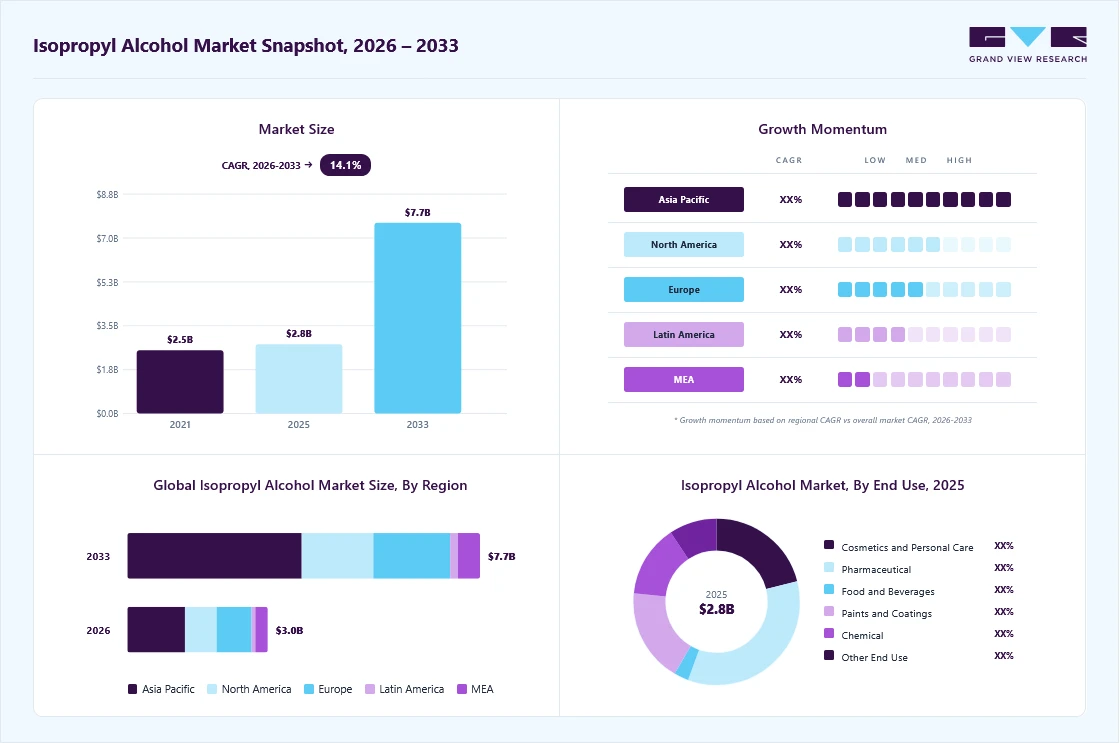Click the LOW column header
This screenshot has width=1120, height=743.
click(875, 160)
